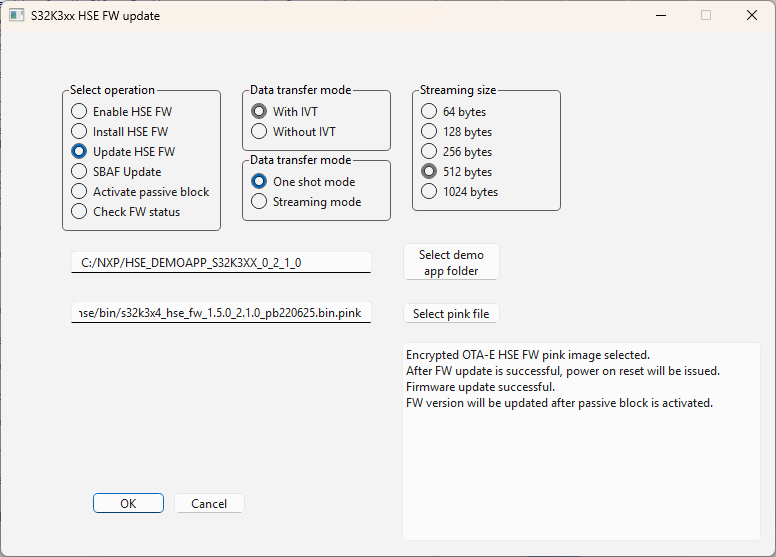
Task: Click the S32K3xx app icon in title bar
Action: click(x=16, y=16)
